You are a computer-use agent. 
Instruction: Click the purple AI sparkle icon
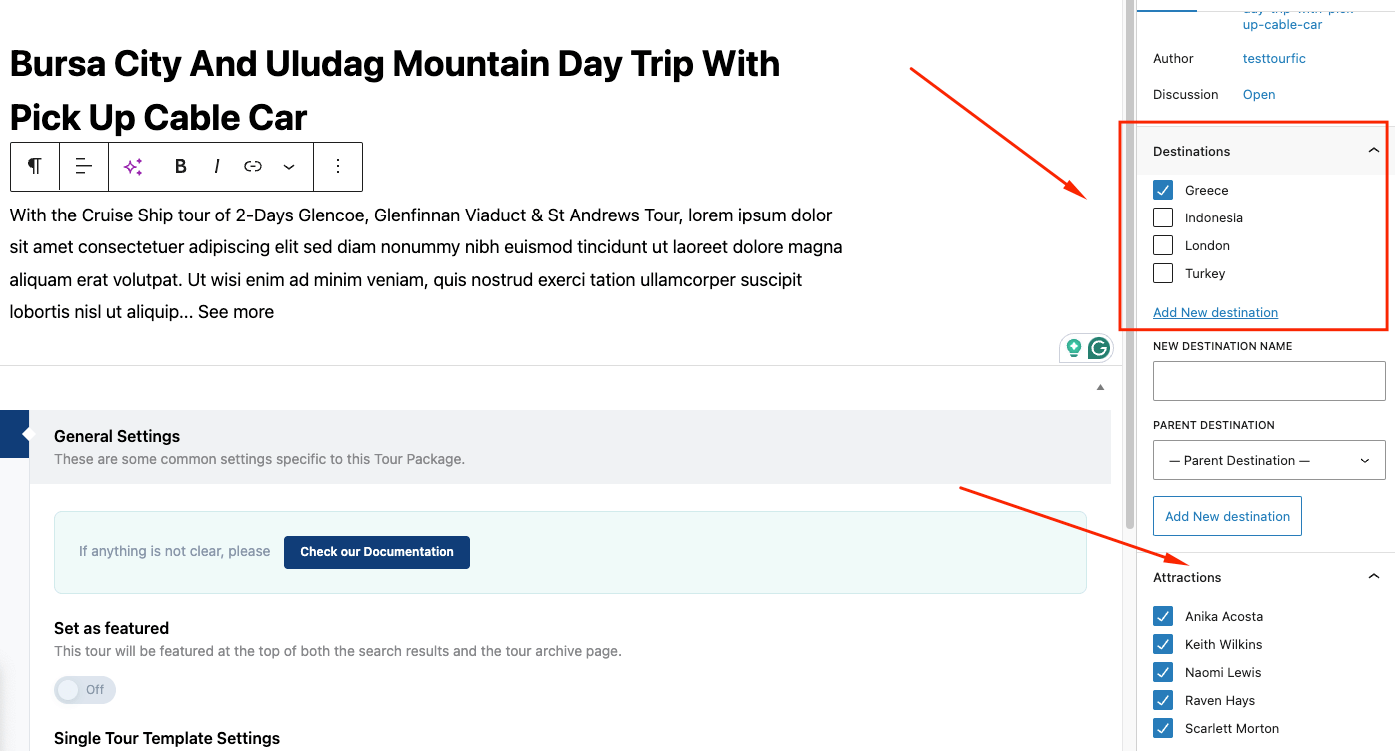[133, 167]
